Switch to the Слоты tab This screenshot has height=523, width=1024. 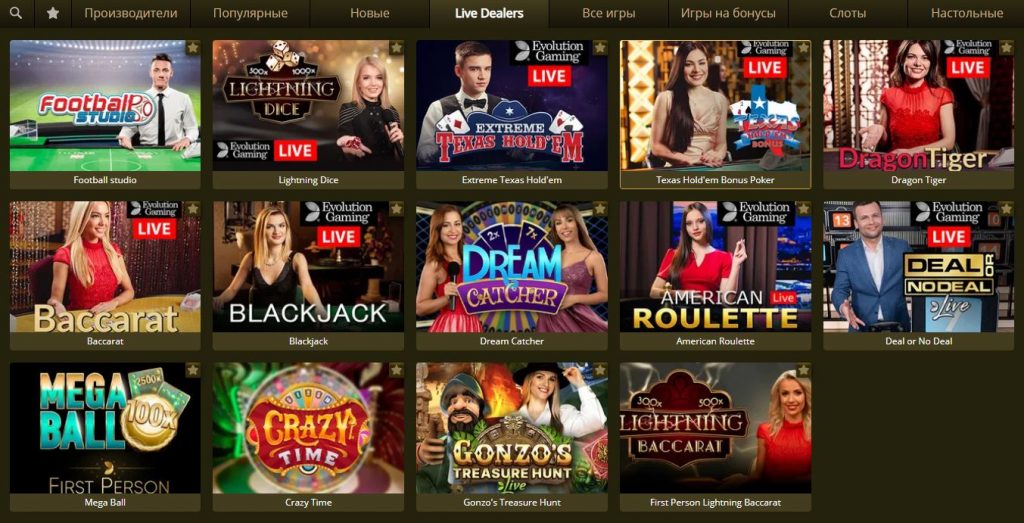point(848,13)
